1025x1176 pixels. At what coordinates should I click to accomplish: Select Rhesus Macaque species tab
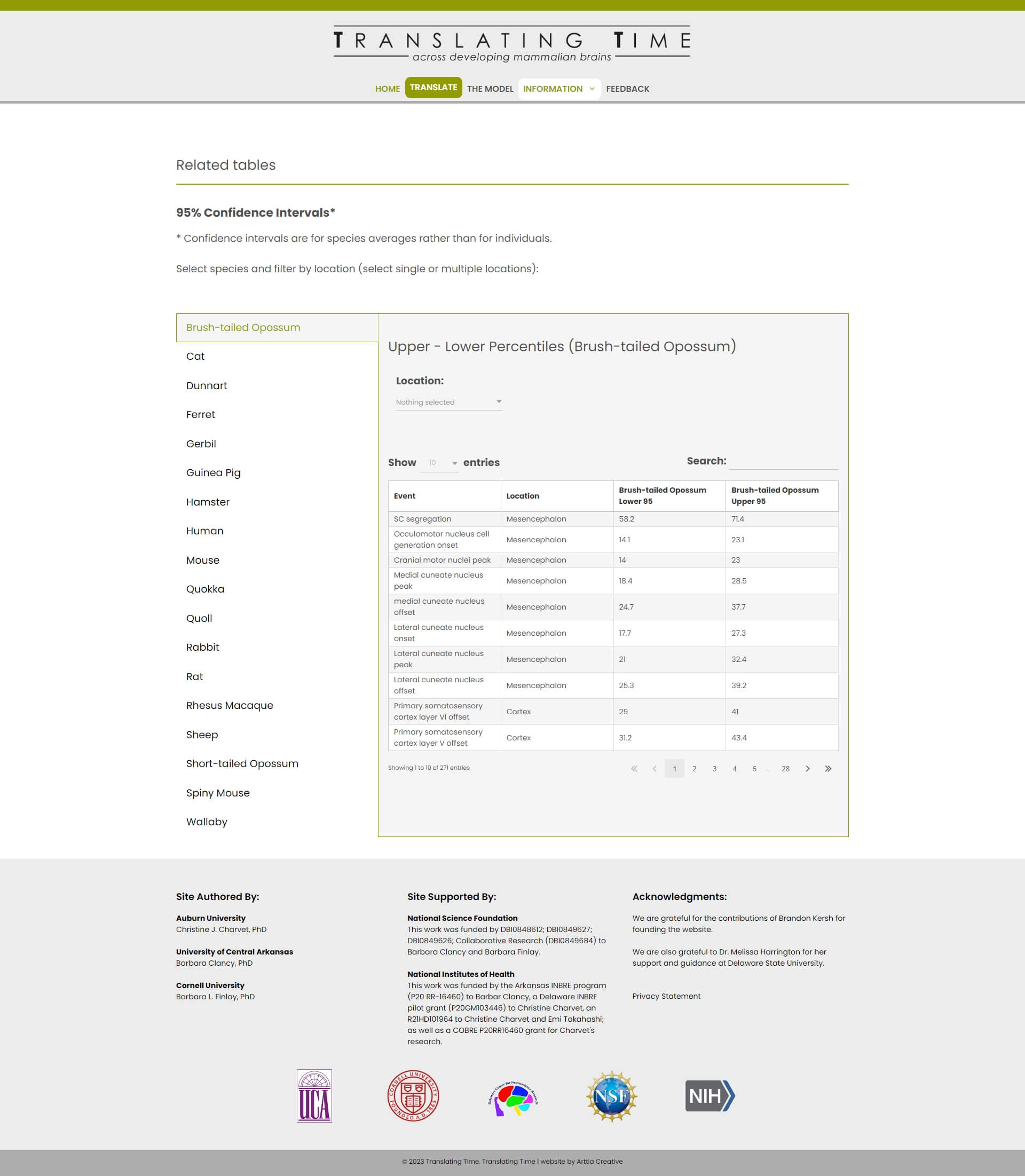(x=230, y=705)
